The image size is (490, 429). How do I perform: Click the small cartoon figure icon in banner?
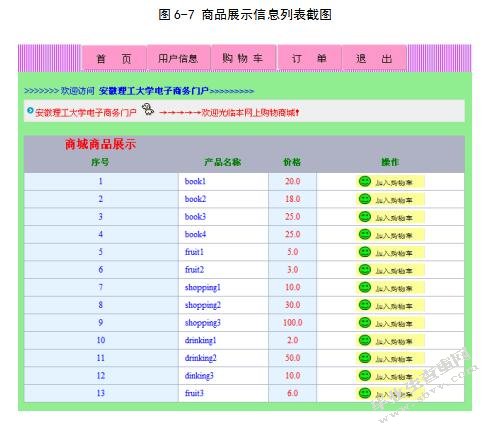[x=148, y=109]
